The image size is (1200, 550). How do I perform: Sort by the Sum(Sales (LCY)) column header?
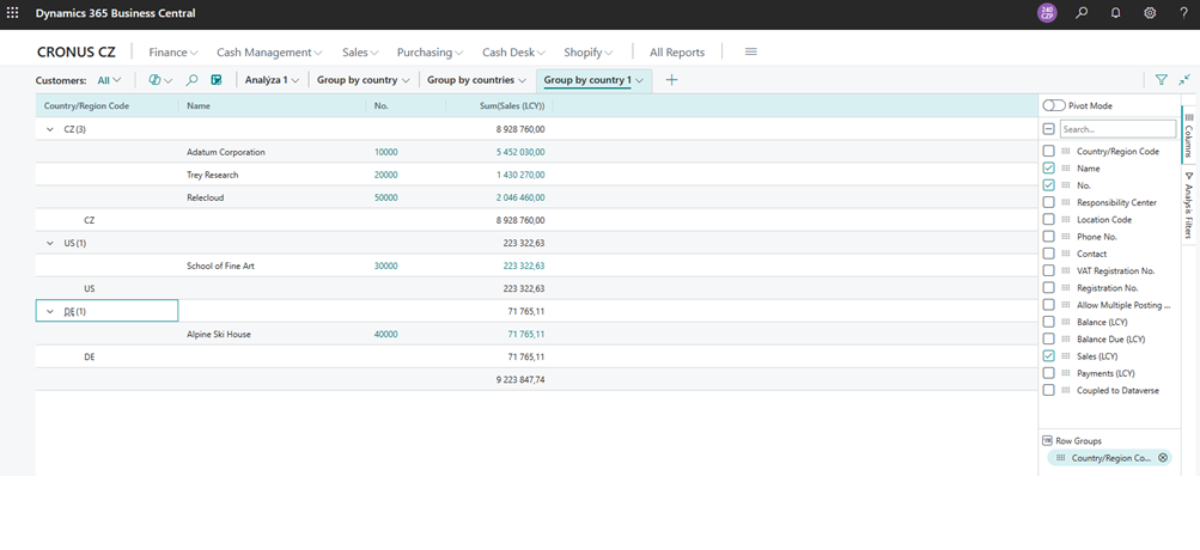(512, 105)
